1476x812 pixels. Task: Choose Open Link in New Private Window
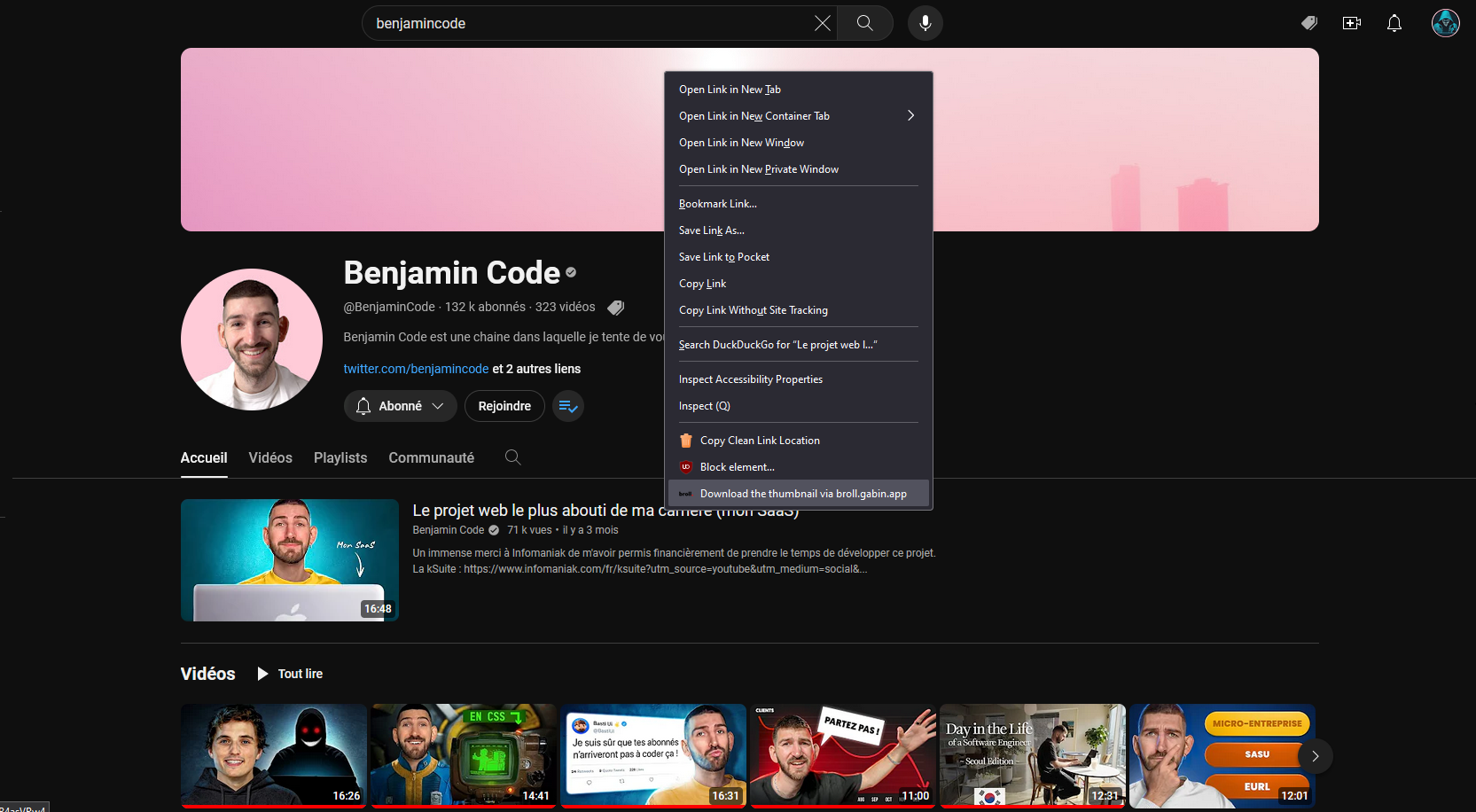[798, 169]
